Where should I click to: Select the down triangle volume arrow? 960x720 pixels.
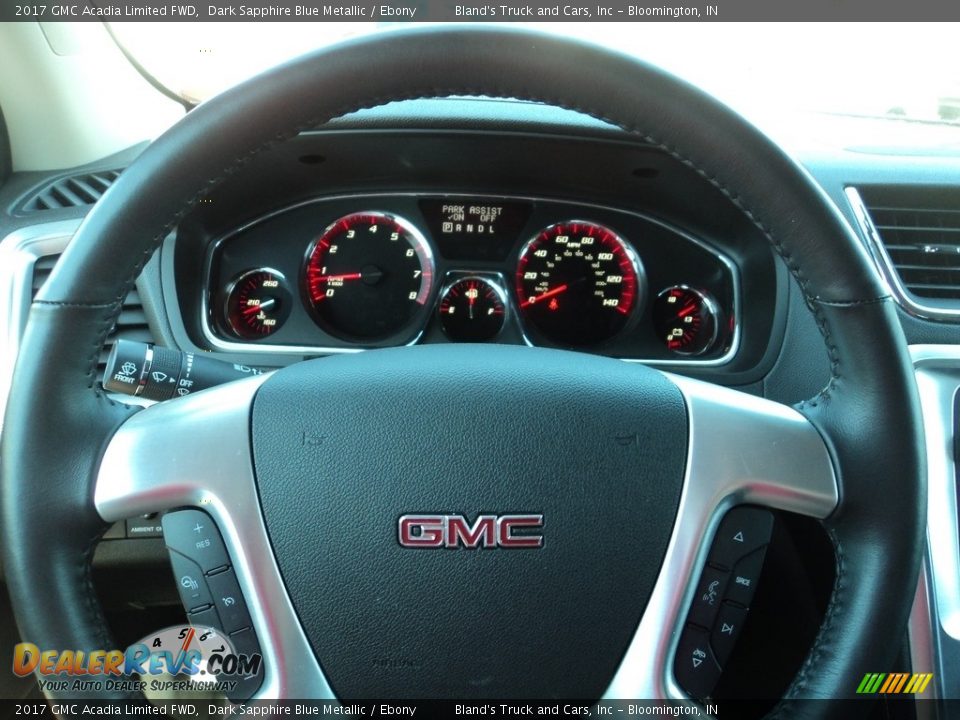[696, 663]
